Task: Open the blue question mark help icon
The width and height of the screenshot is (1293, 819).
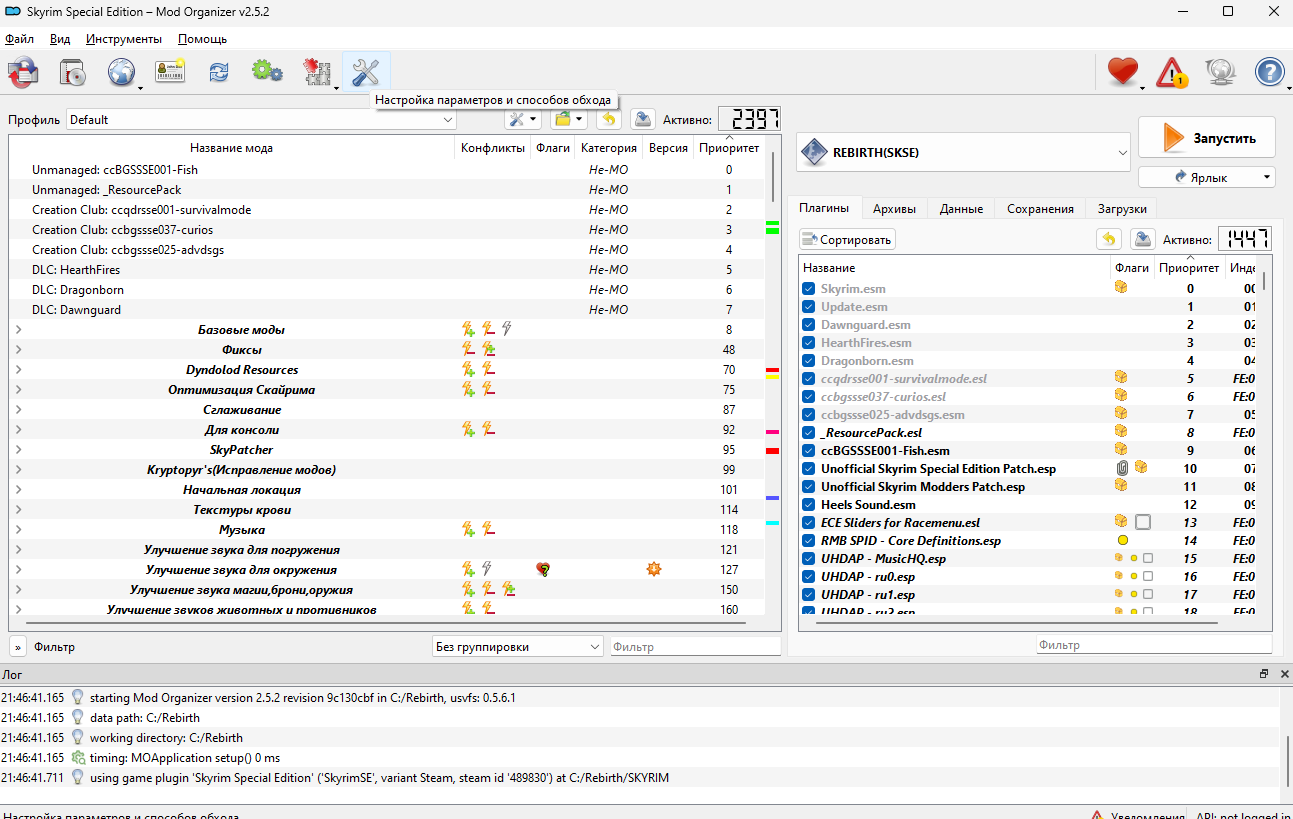Action: click(x=1269, y=72)
